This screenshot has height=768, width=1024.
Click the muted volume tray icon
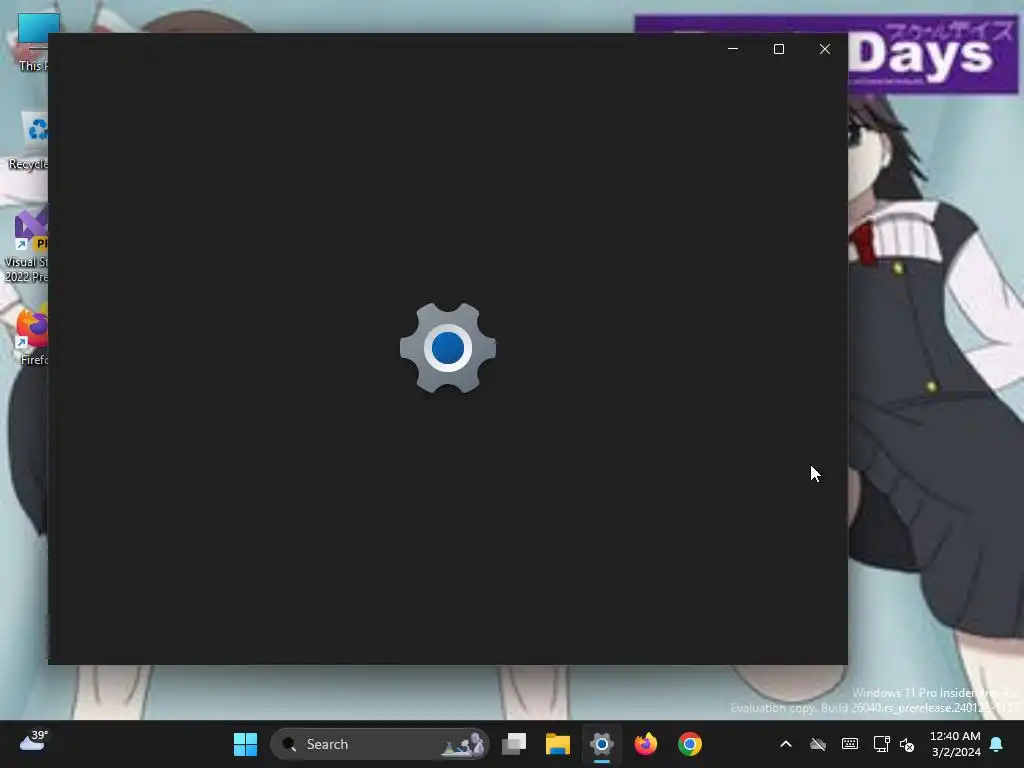[907, 744]
